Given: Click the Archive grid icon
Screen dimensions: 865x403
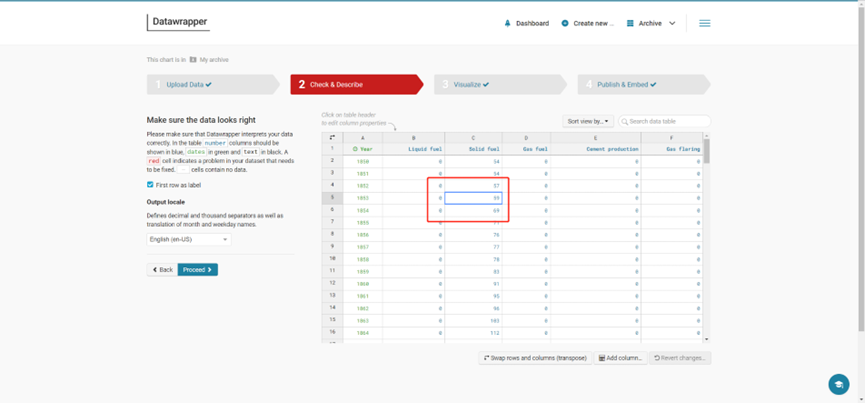Looking at the screenshot, I should 630,24.
